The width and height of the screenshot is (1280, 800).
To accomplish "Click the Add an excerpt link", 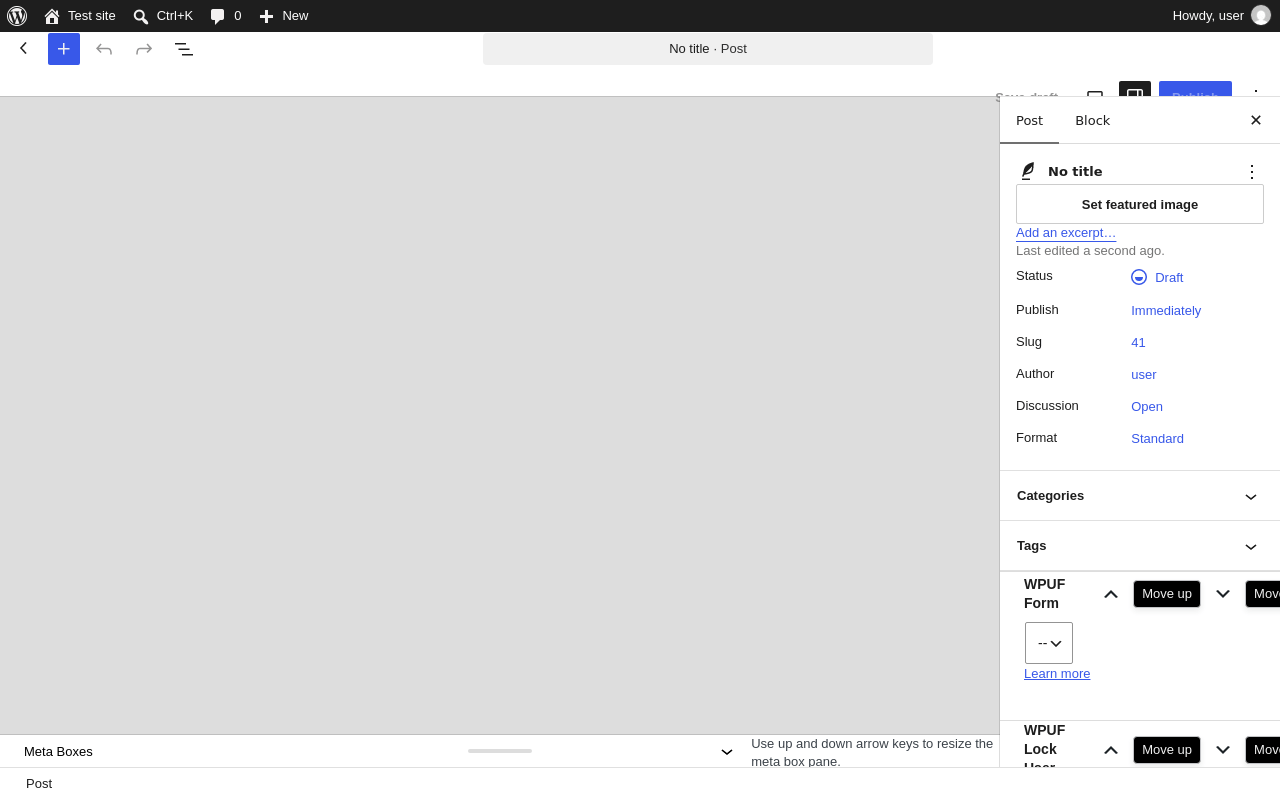I will pyautogui.click(x=1066, y=233).
